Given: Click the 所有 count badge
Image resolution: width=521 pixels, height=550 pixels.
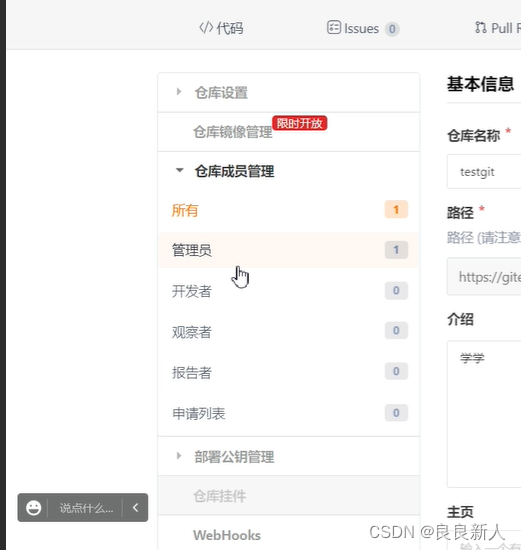Looking at the screenshot, I should click(396, 209).
